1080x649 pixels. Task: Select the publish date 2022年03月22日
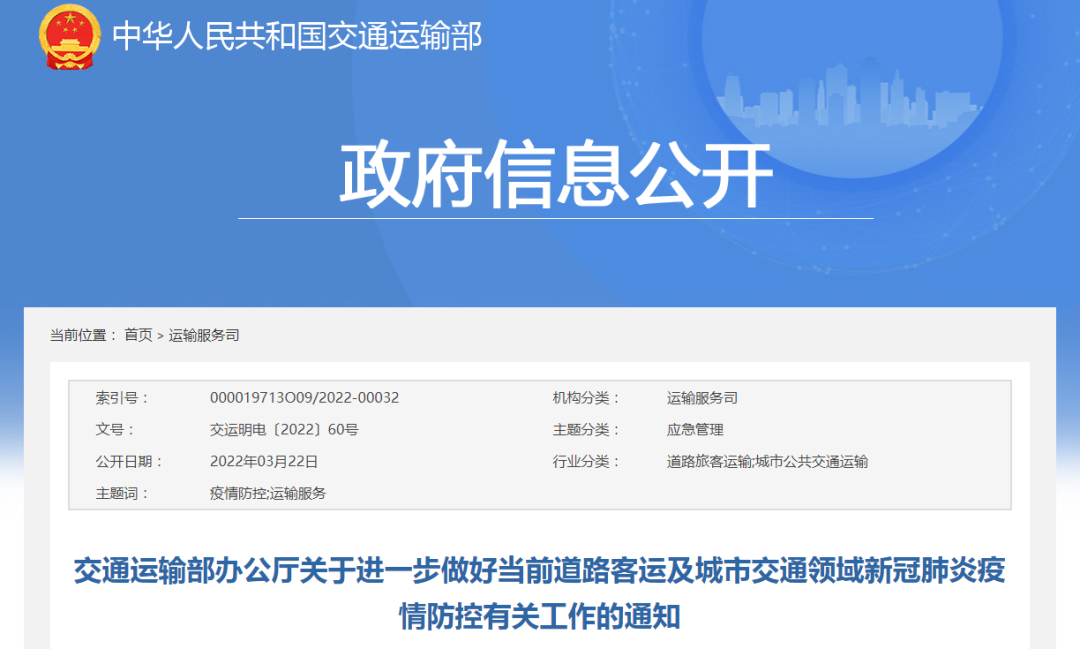click(264, 462)
